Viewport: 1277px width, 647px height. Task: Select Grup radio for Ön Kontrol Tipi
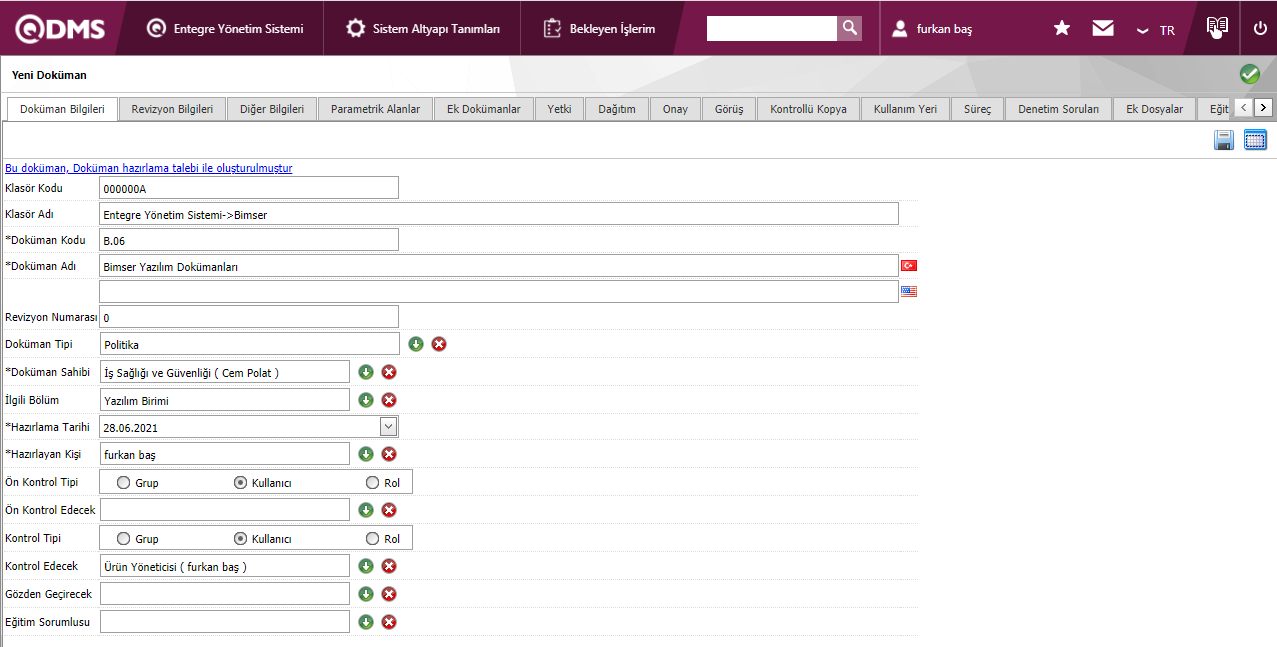[x=123, y=483]
